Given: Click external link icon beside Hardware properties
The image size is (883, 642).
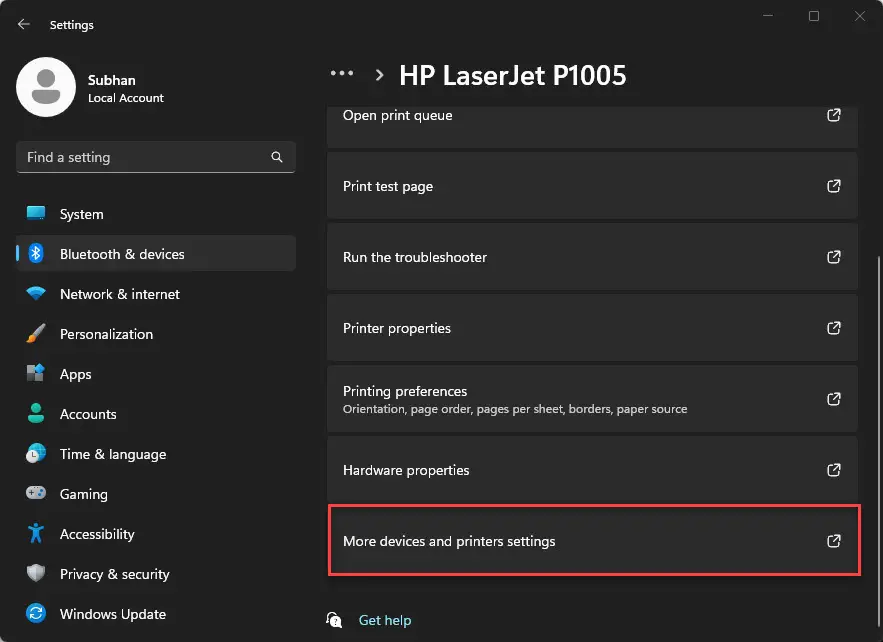Looking at the screenshot, I should [833, 470].
